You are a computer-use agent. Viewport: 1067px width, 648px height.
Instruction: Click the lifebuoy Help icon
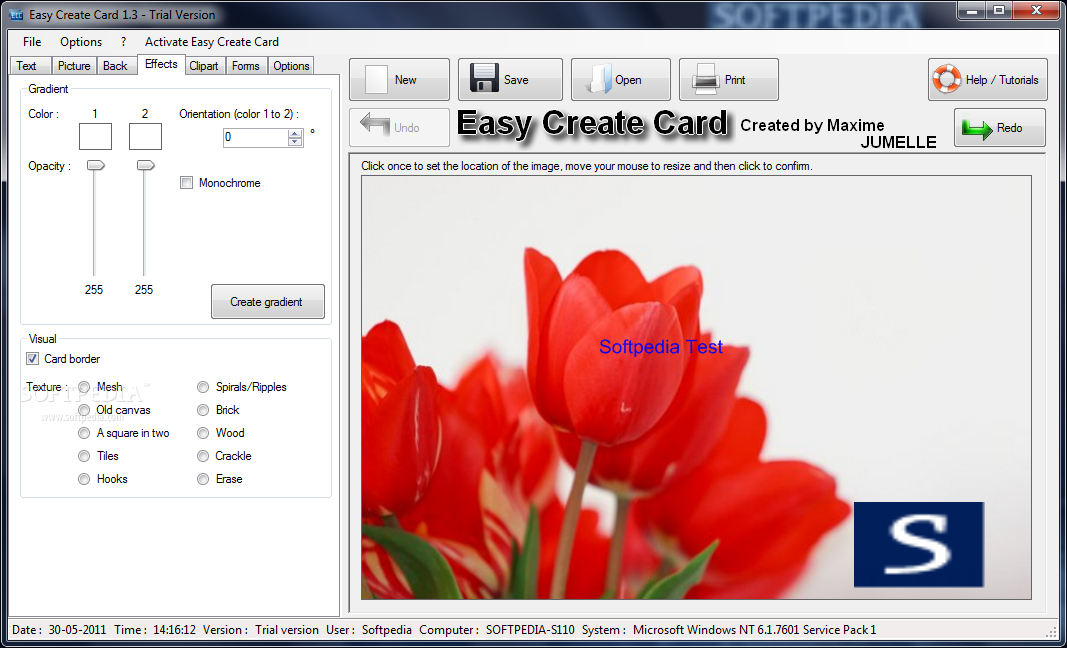(947, 80)
